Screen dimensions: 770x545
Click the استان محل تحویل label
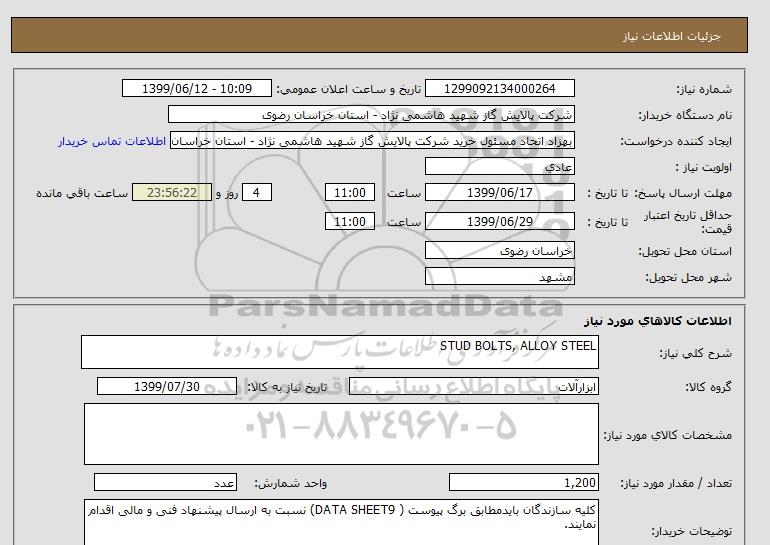(x=685, y=251)
